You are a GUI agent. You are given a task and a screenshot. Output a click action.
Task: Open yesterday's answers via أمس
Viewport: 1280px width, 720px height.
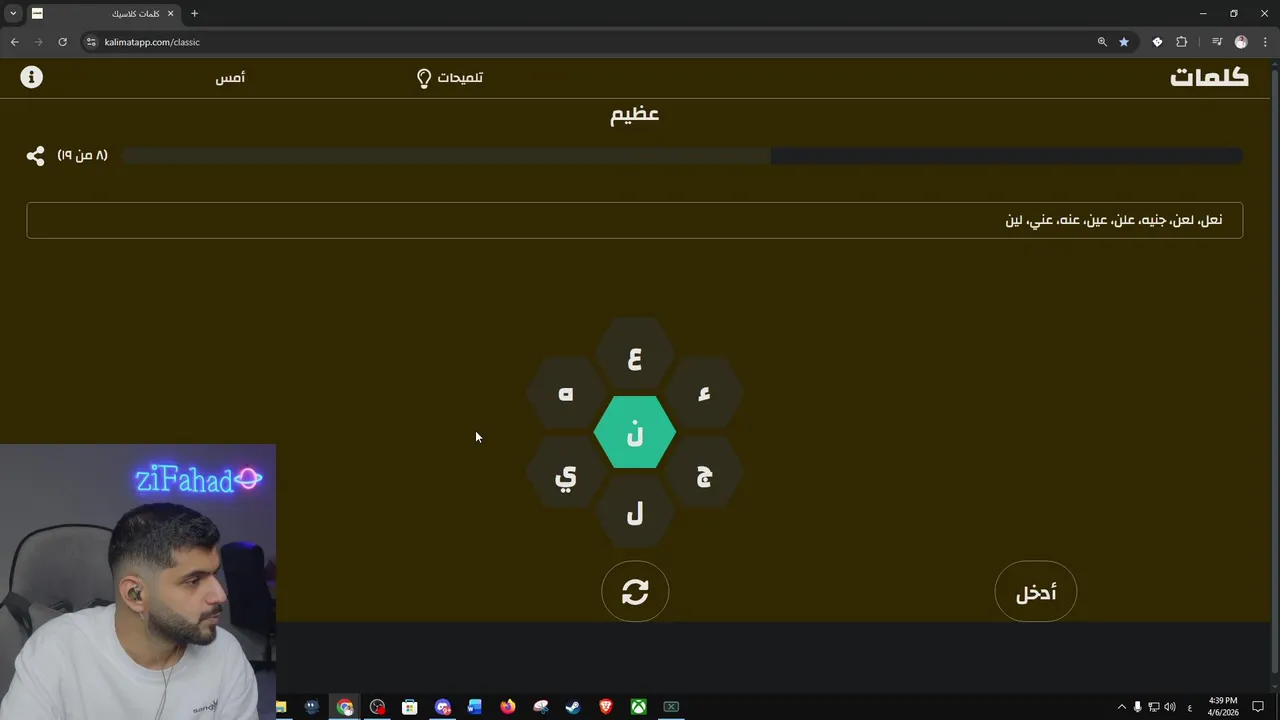tap(230, 77)
